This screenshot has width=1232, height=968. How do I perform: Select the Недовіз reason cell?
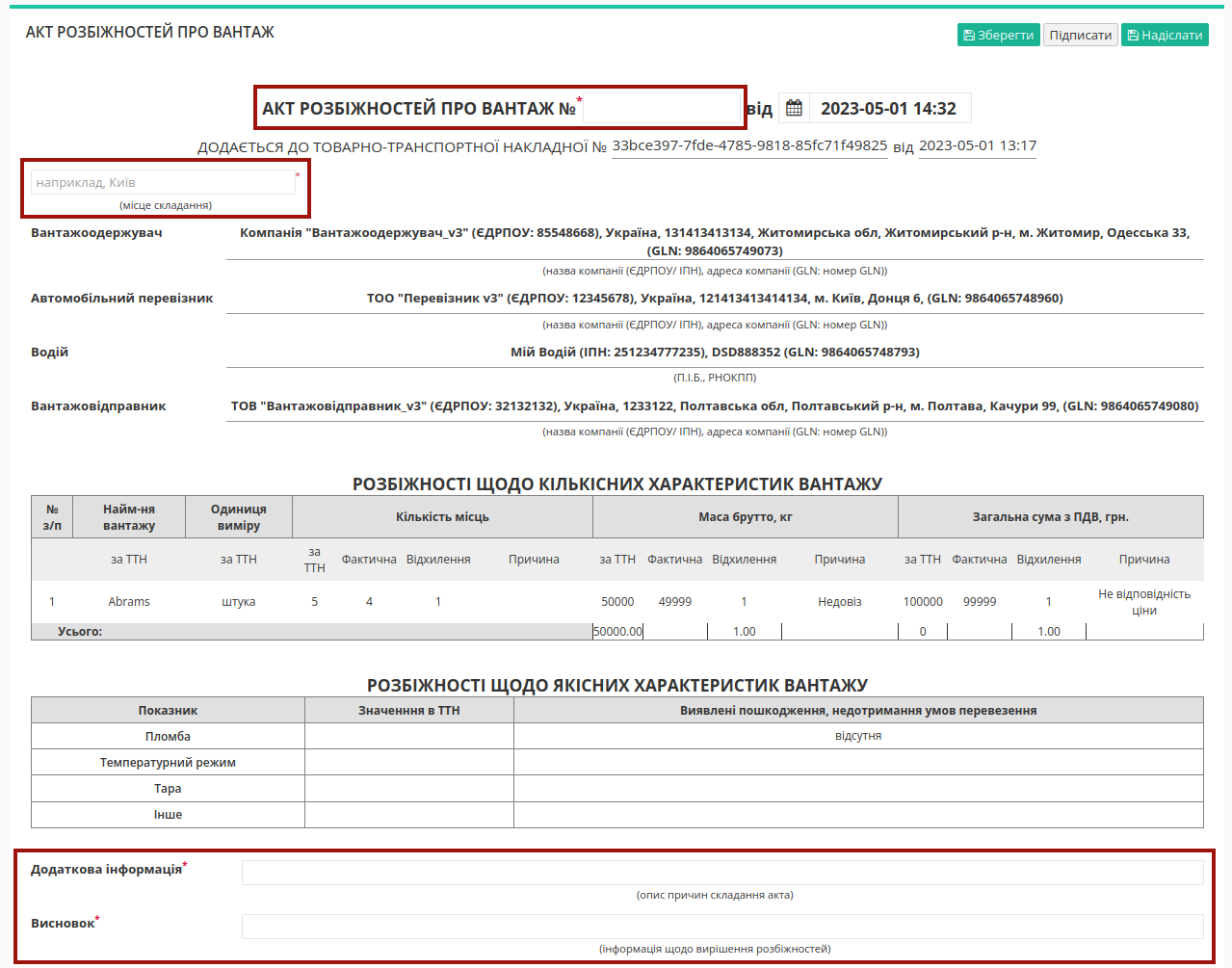pyautogui.click(x=840, y=602)
